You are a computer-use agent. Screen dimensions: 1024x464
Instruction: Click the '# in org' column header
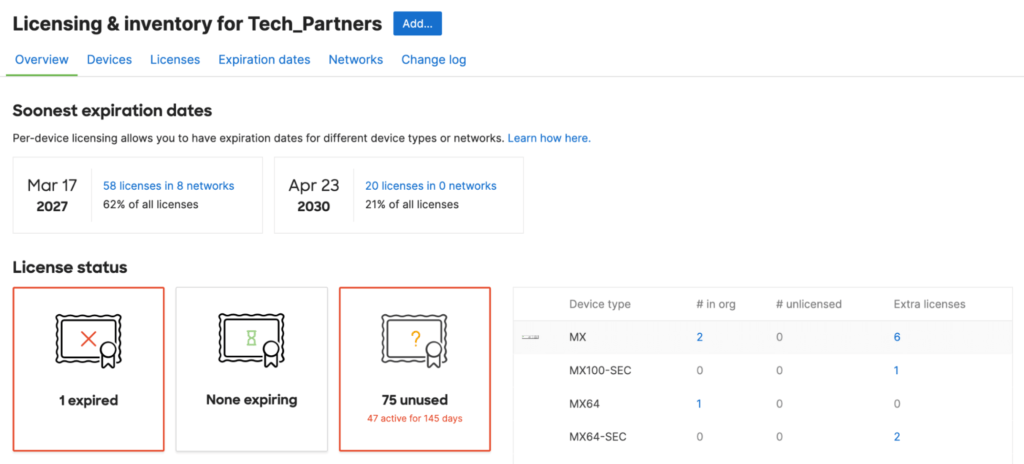pyautogui.click(x=716, y=304)
